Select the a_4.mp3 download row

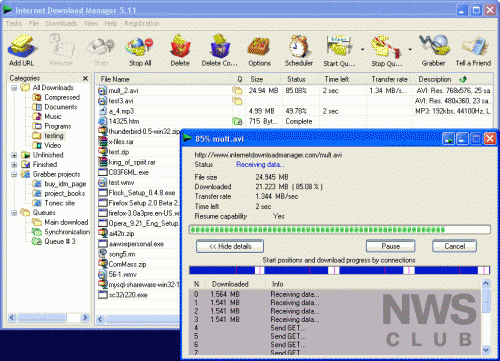[295, 111]
